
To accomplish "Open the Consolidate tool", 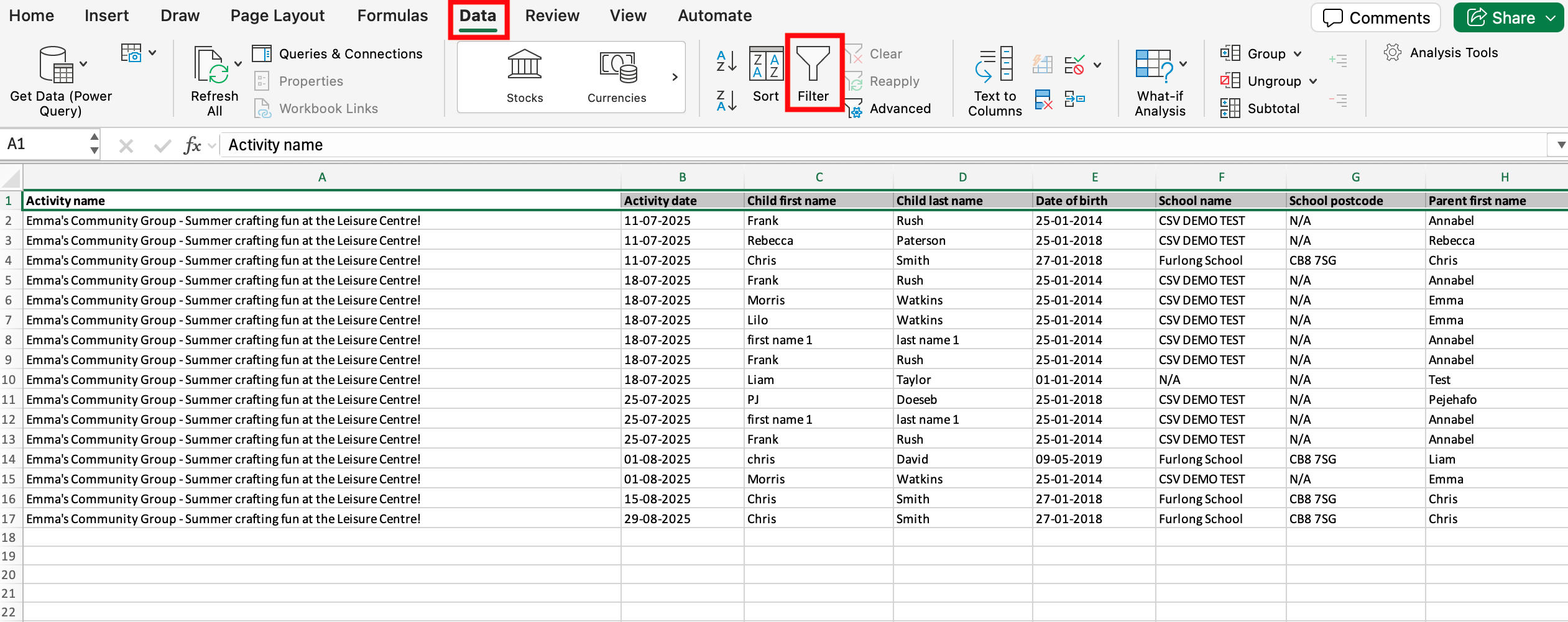I will click(1075, 99).
